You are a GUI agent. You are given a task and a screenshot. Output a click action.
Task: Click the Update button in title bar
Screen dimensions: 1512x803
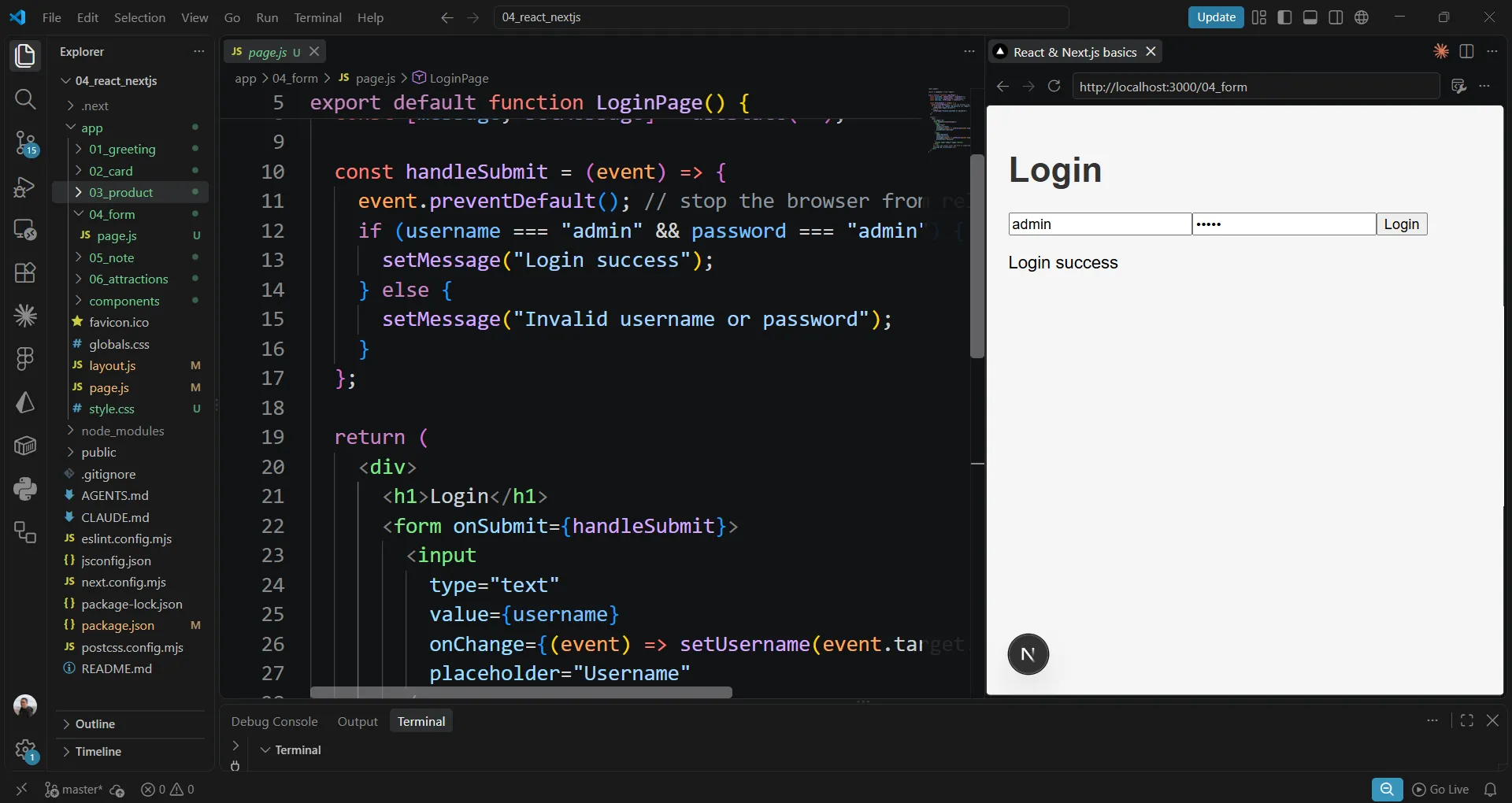[x=1216, y=17]
